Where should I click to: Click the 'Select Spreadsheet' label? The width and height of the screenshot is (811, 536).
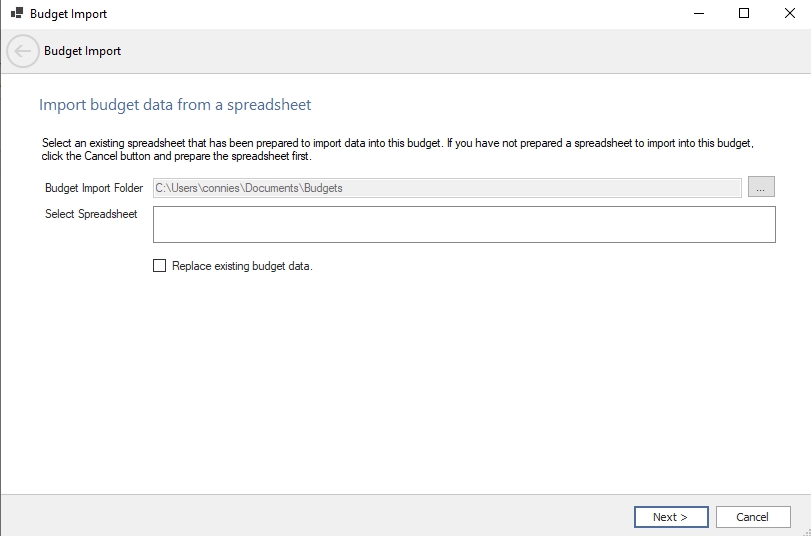pyautogui.click(x=91, y=214)
